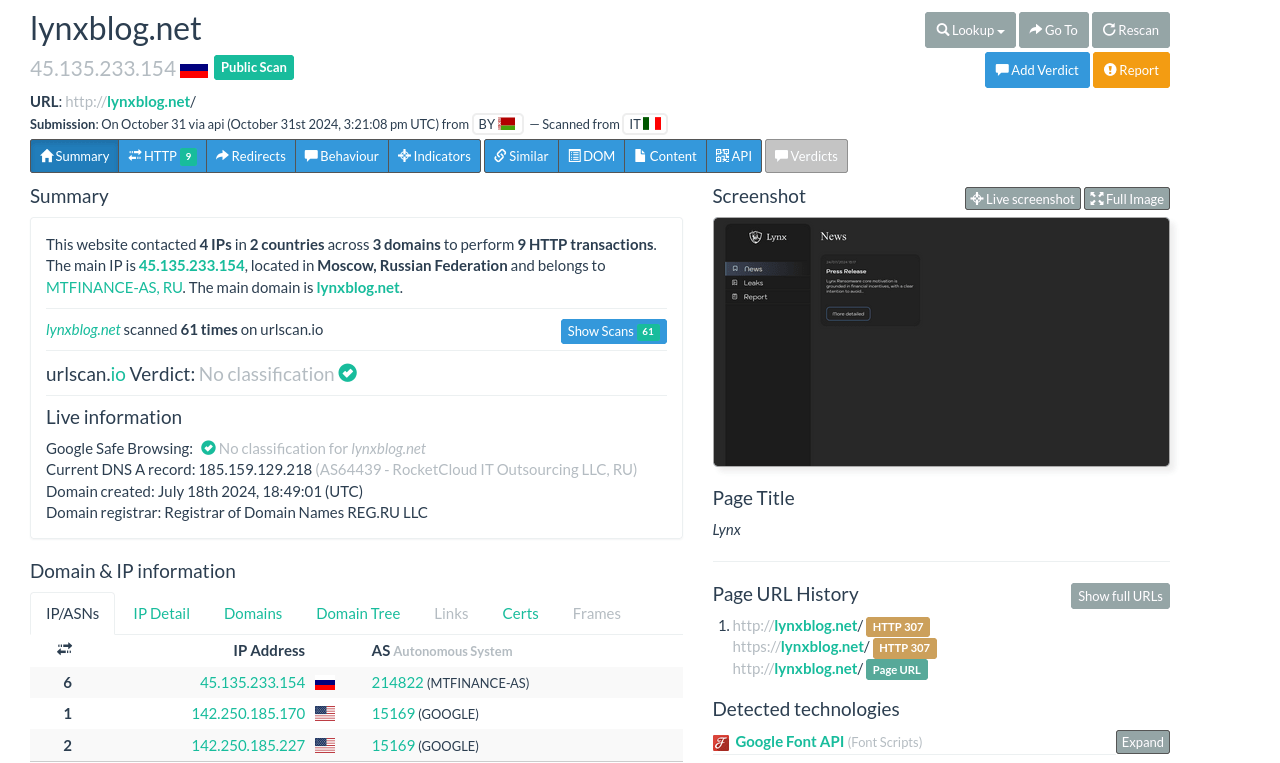1280x763 pixels.
Task: Rescan the website with the Rescan button
Action: pyautogui.click(x=1130, y=30)
